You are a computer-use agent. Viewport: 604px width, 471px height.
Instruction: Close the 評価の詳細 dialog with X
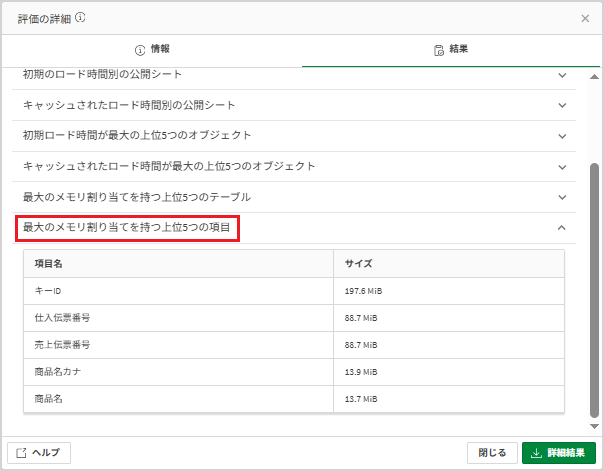585,18
